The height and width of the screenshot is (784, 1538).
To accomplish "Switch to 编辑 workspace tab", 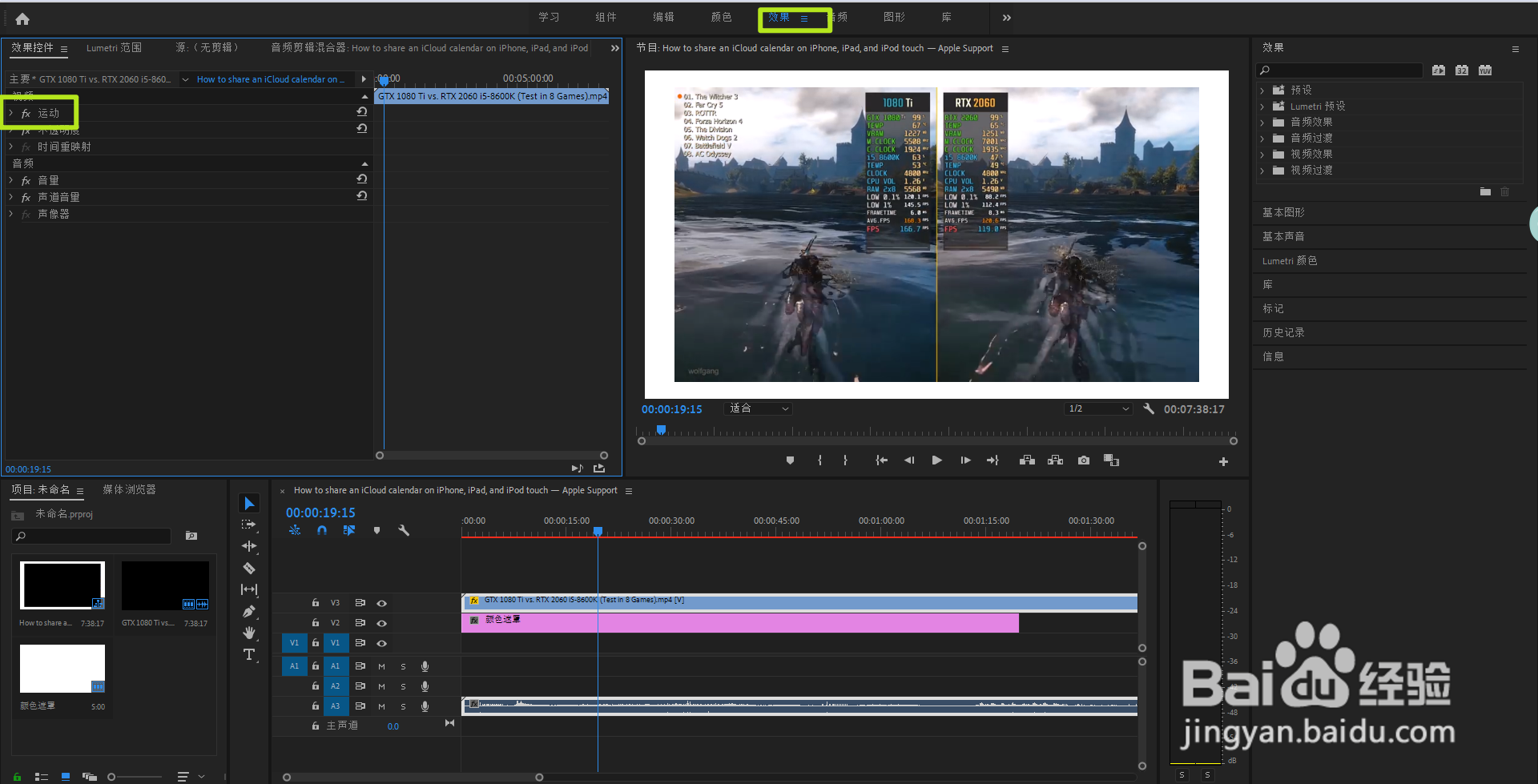I will 663,17.
